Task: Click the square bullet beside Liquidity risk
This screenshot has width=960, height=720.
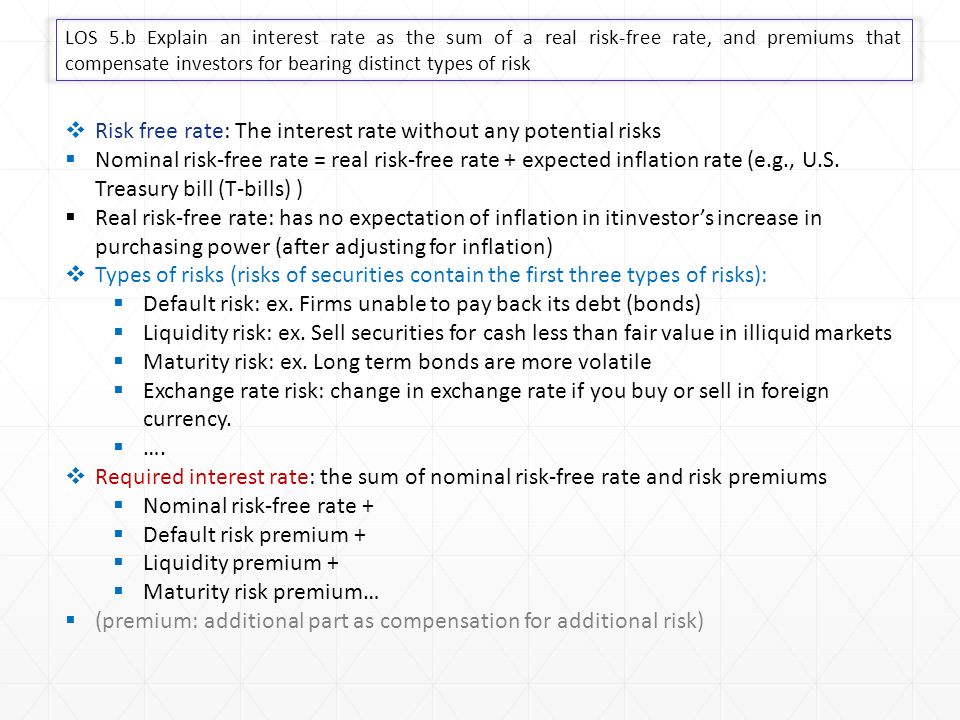Action: 119,332
